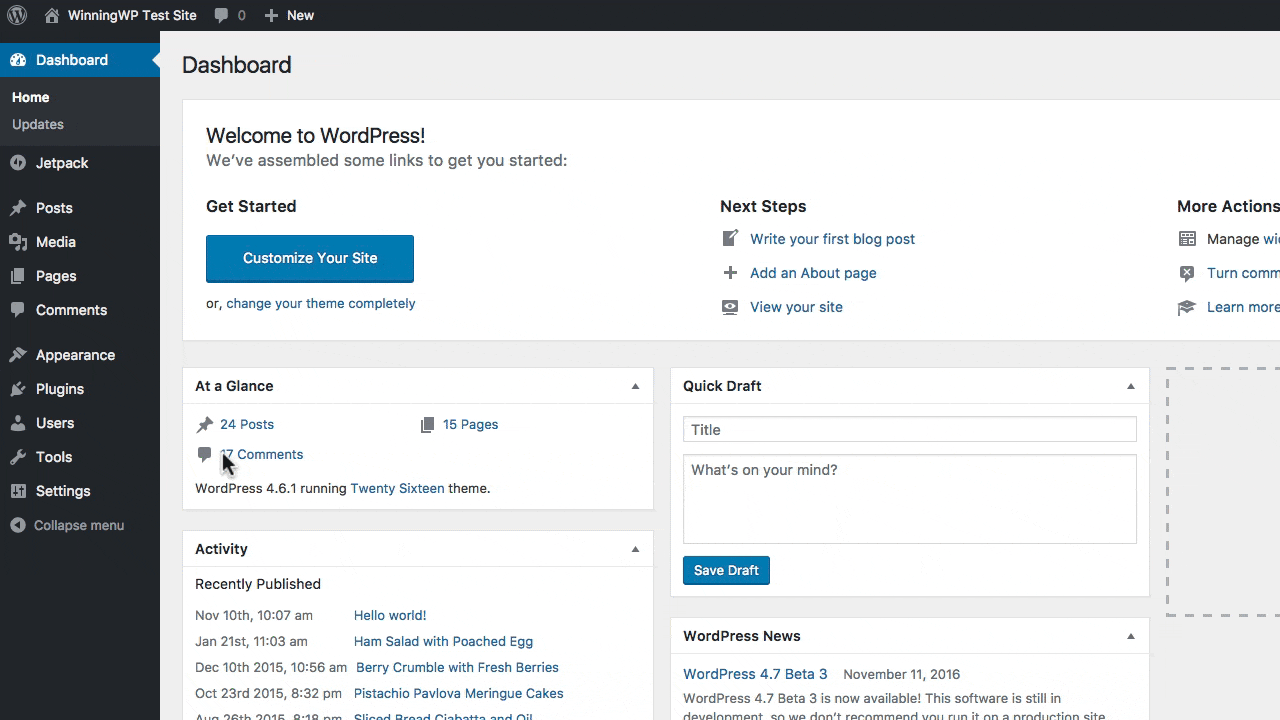1280x720 pixels.
Task: Open Pistachio Pavlova Meringue Cakes post
Action: pos(458,694)
